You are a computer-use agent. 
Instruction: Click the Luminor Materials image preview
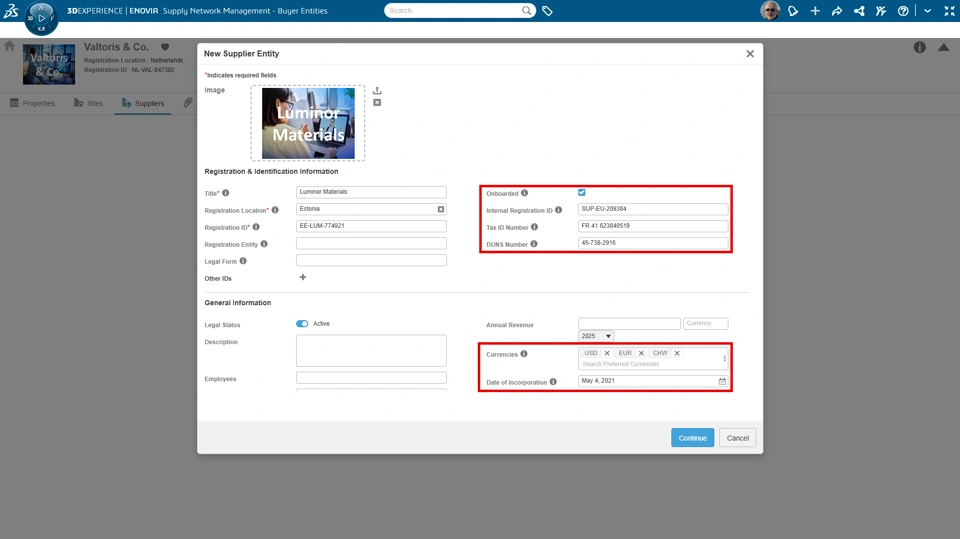[x=308, y=123]
